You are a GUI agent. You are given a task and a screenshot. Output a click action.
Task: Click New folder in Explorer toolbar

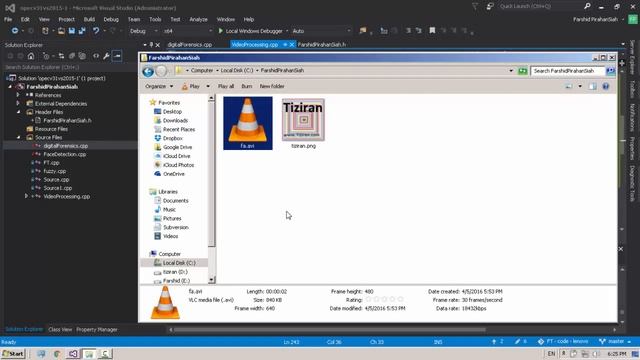tap(272, 87)
